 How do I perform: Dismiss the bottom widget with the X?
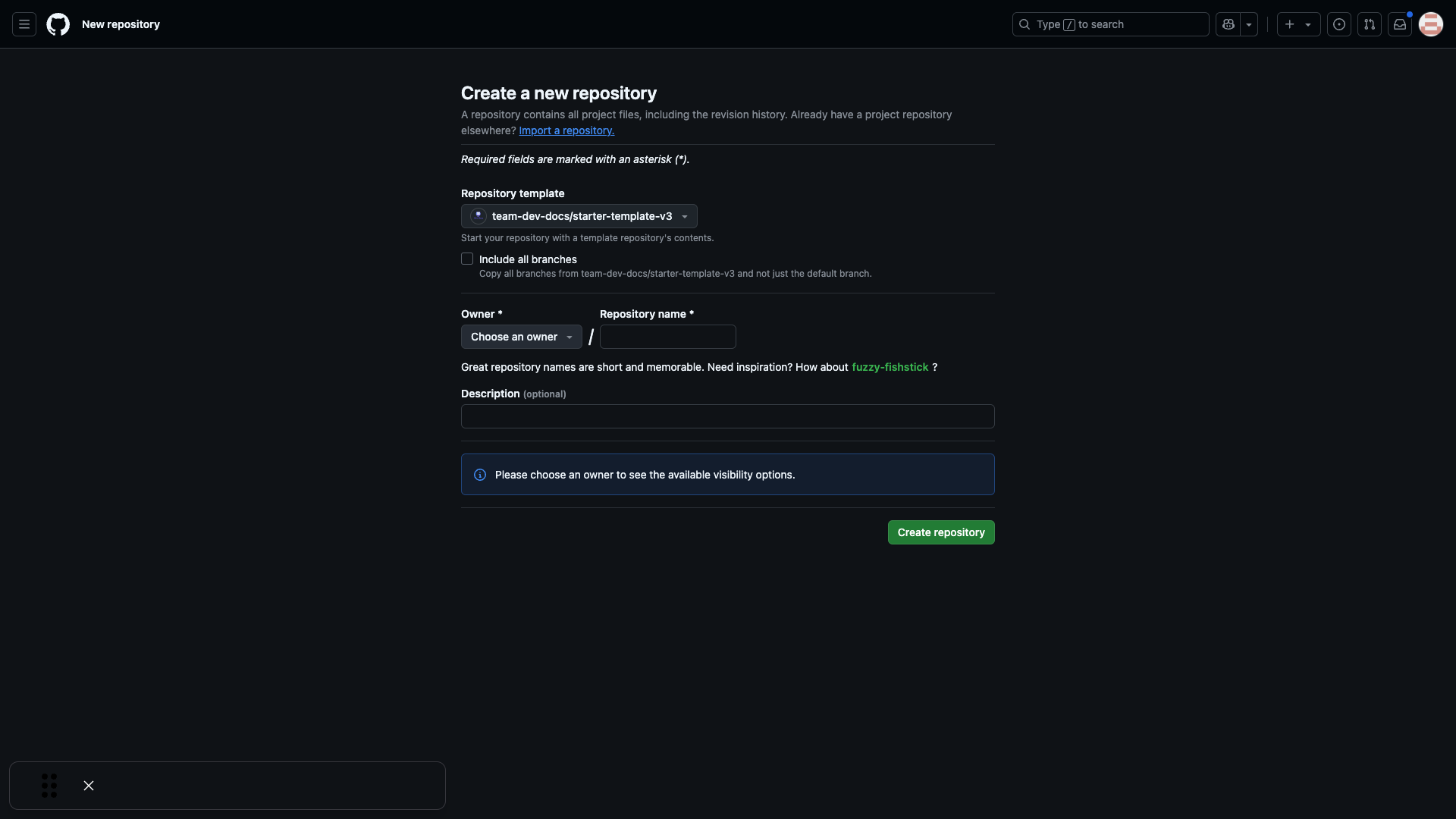click(88, 785)
